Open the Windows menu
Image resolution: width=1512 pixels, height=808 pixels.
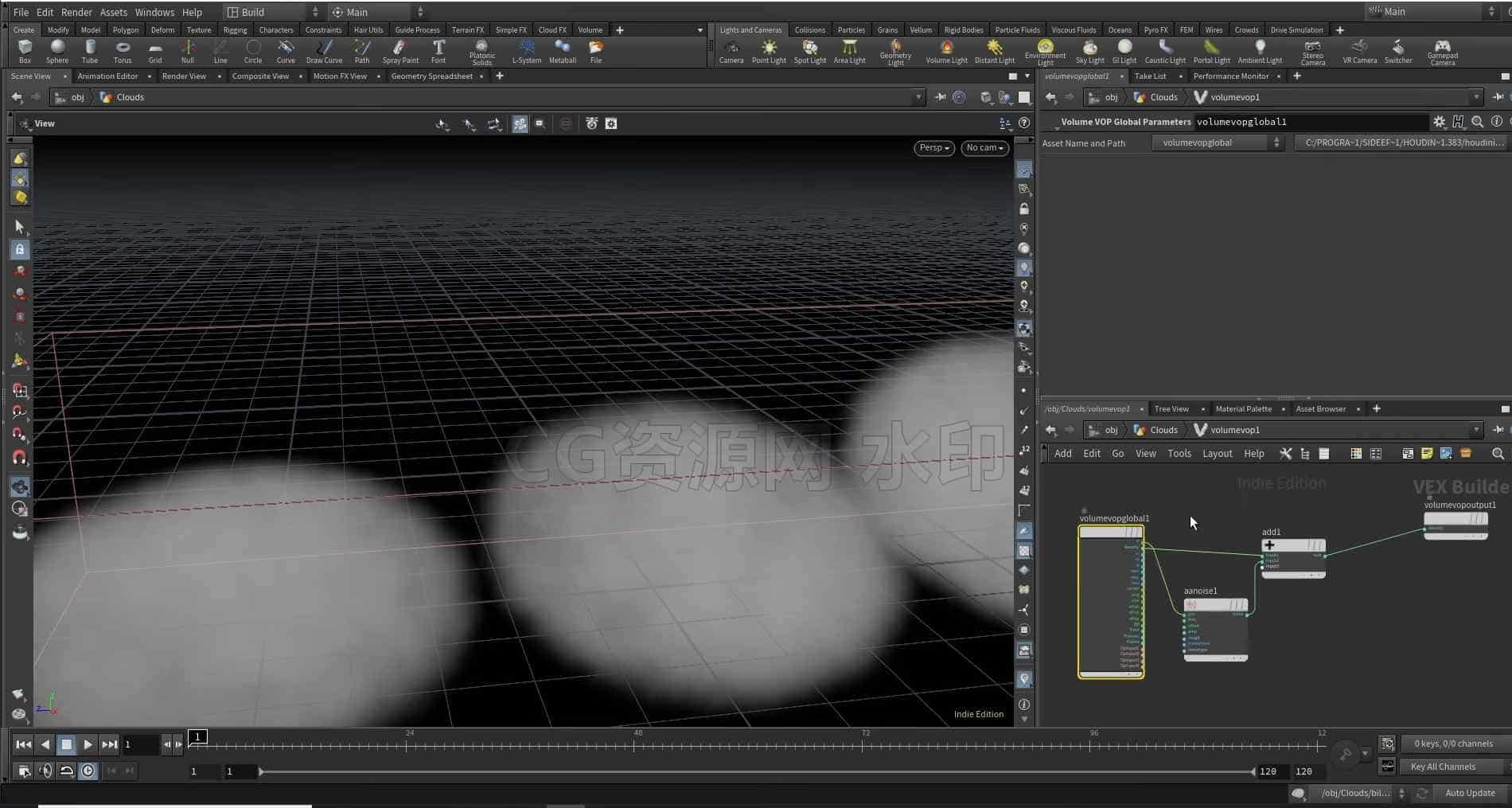[x=154, y=12]
